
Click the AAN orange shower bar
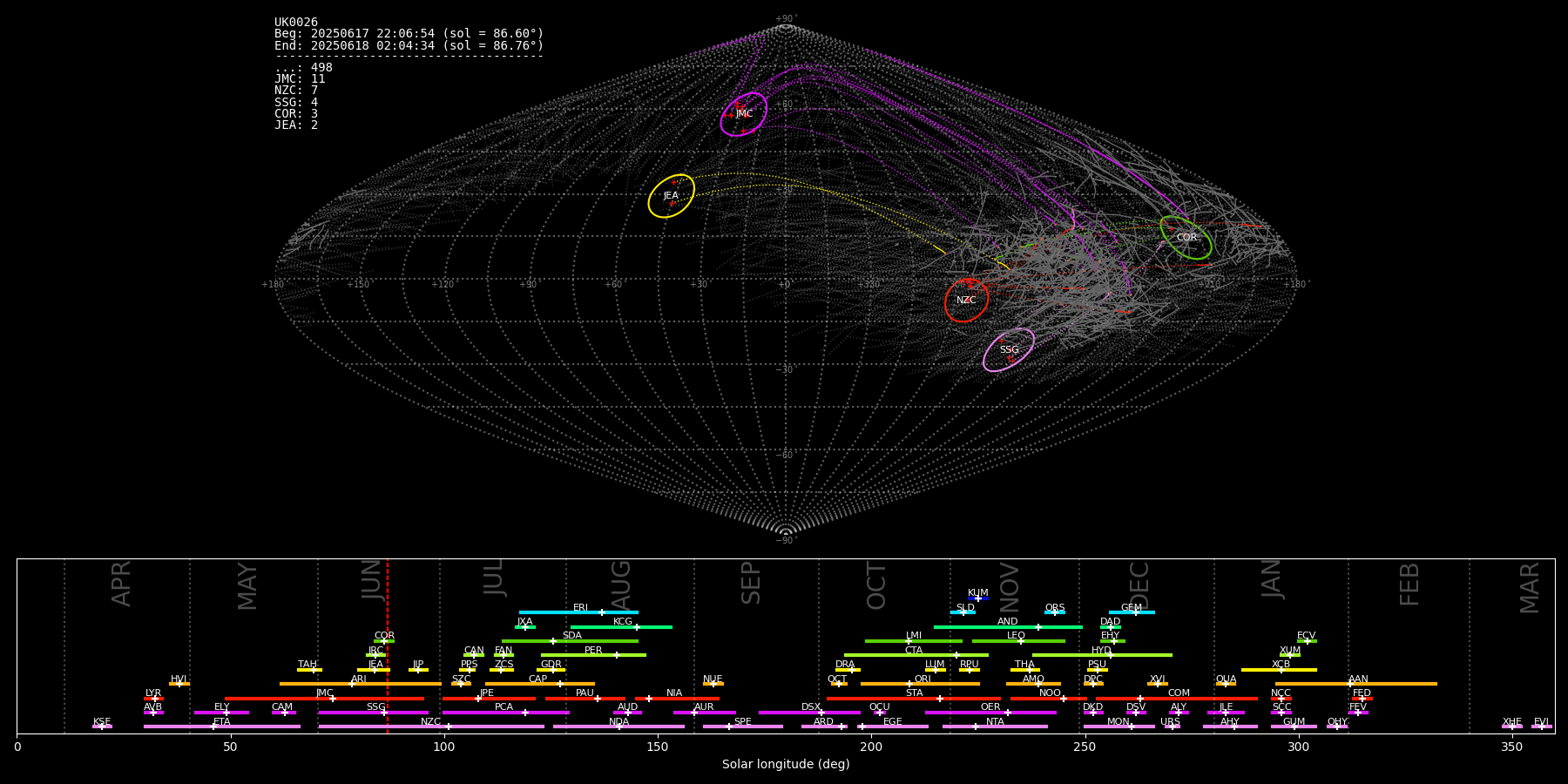(x=1356, y=684)
